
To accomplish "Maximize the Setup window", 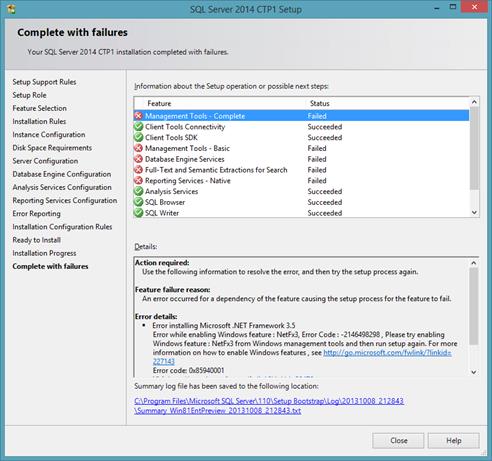I will click(453, 7).
